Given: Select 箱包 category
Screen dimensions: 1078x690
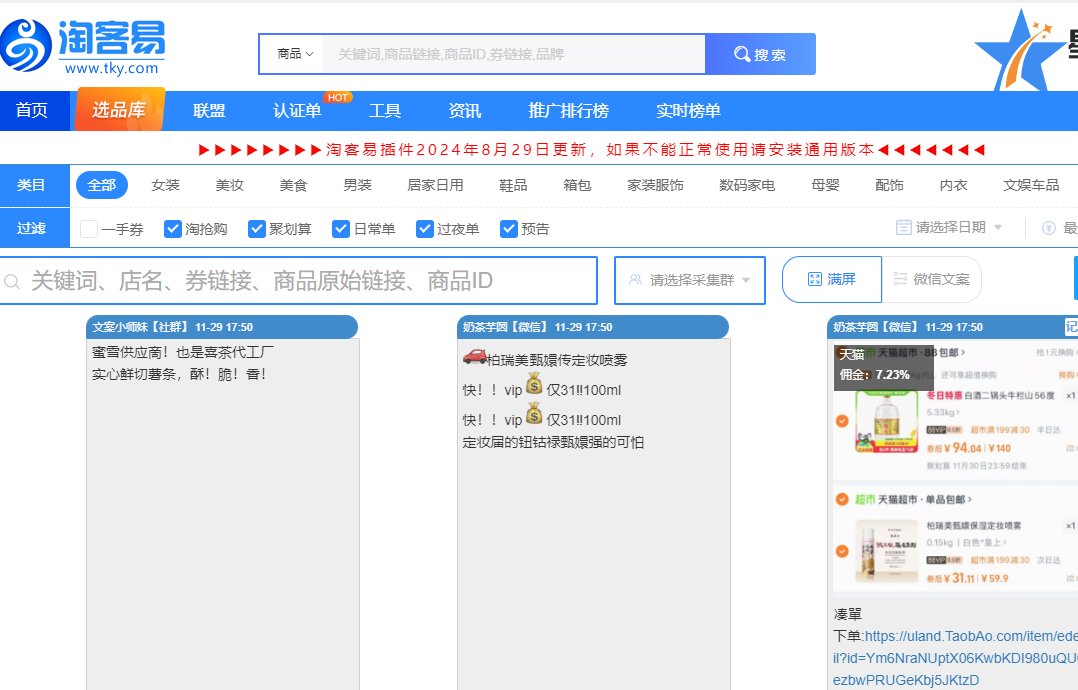Looking at the screenshot, I should click(577, 185).
